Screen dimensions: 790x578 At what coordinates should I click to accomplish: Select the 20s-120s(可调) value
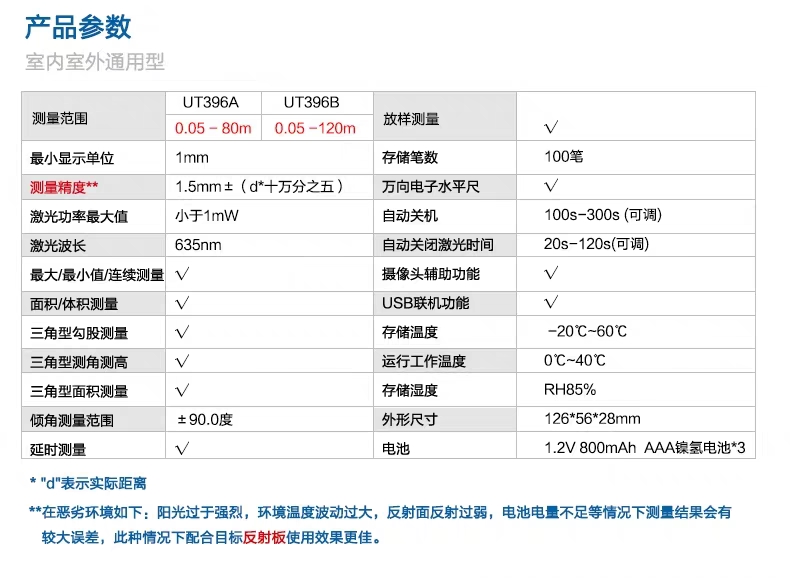click(597, 244)
